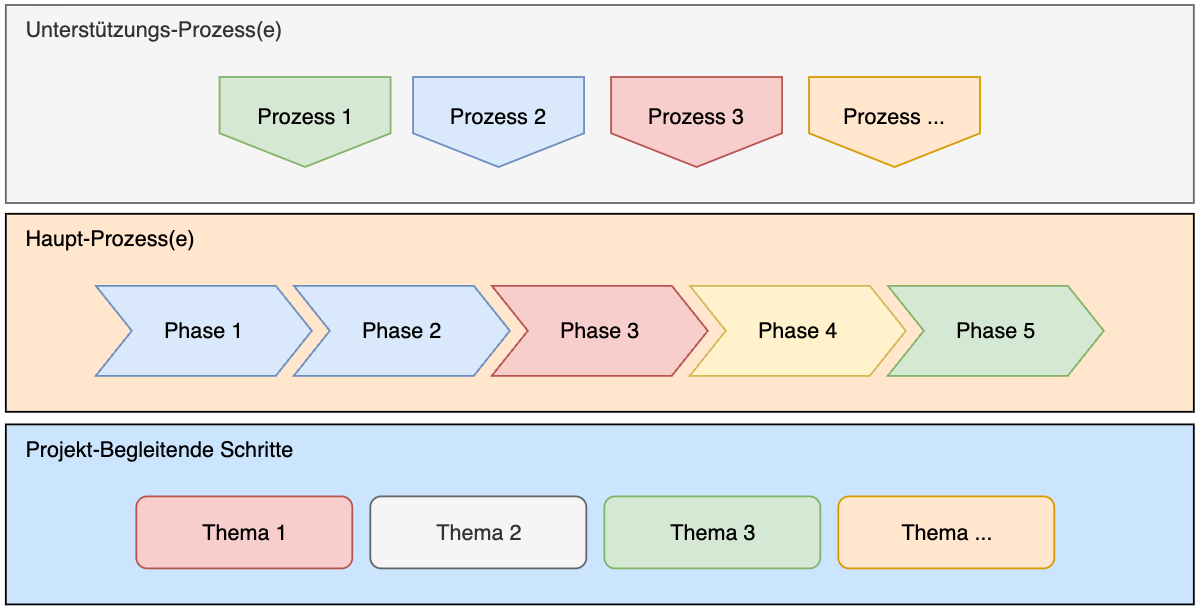Select the gray Thema 2 box
The height and width of the screenshot is (612, 1200).
coord(478,533)
